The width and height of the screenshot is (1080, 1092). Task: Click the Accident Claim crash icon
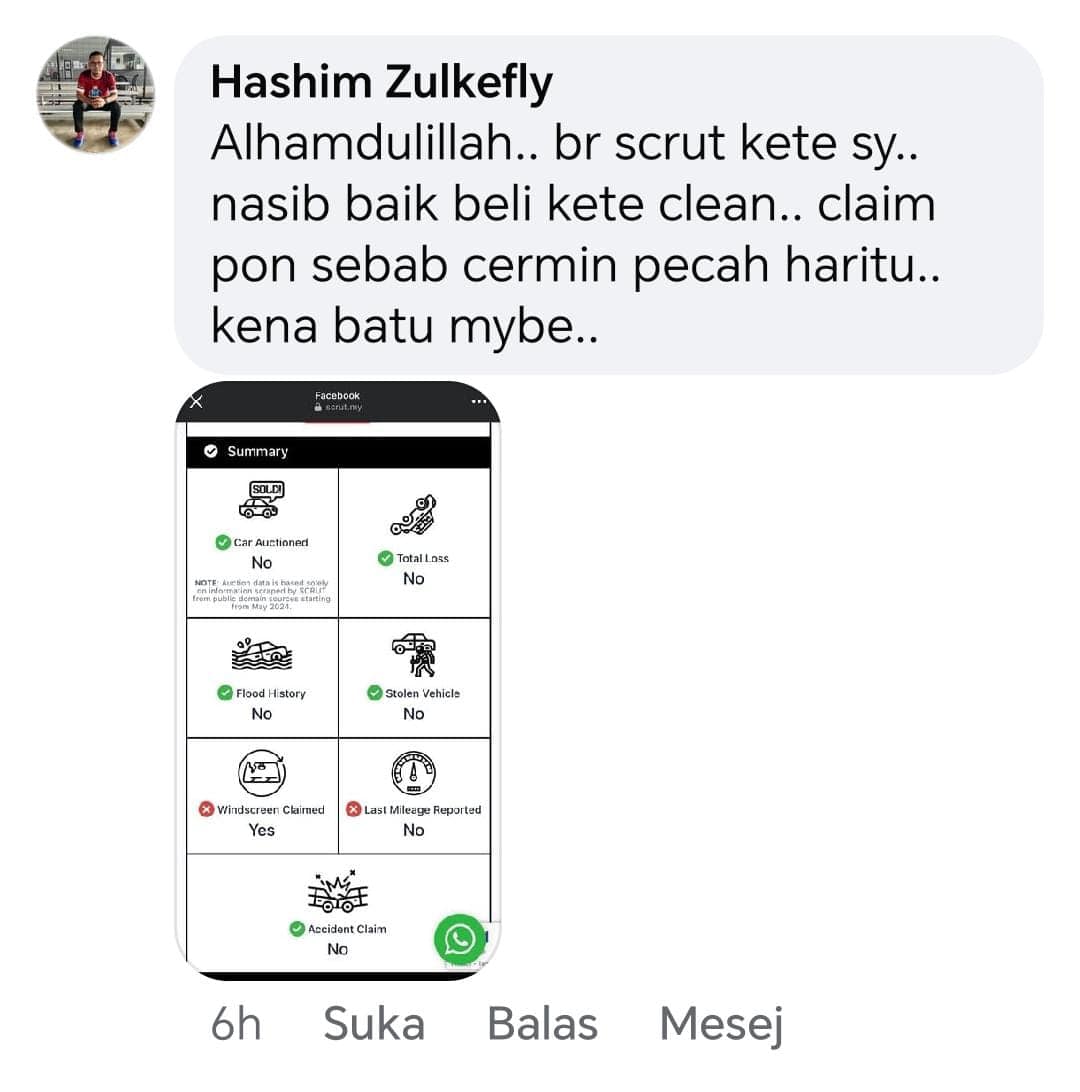click(338, 891)
